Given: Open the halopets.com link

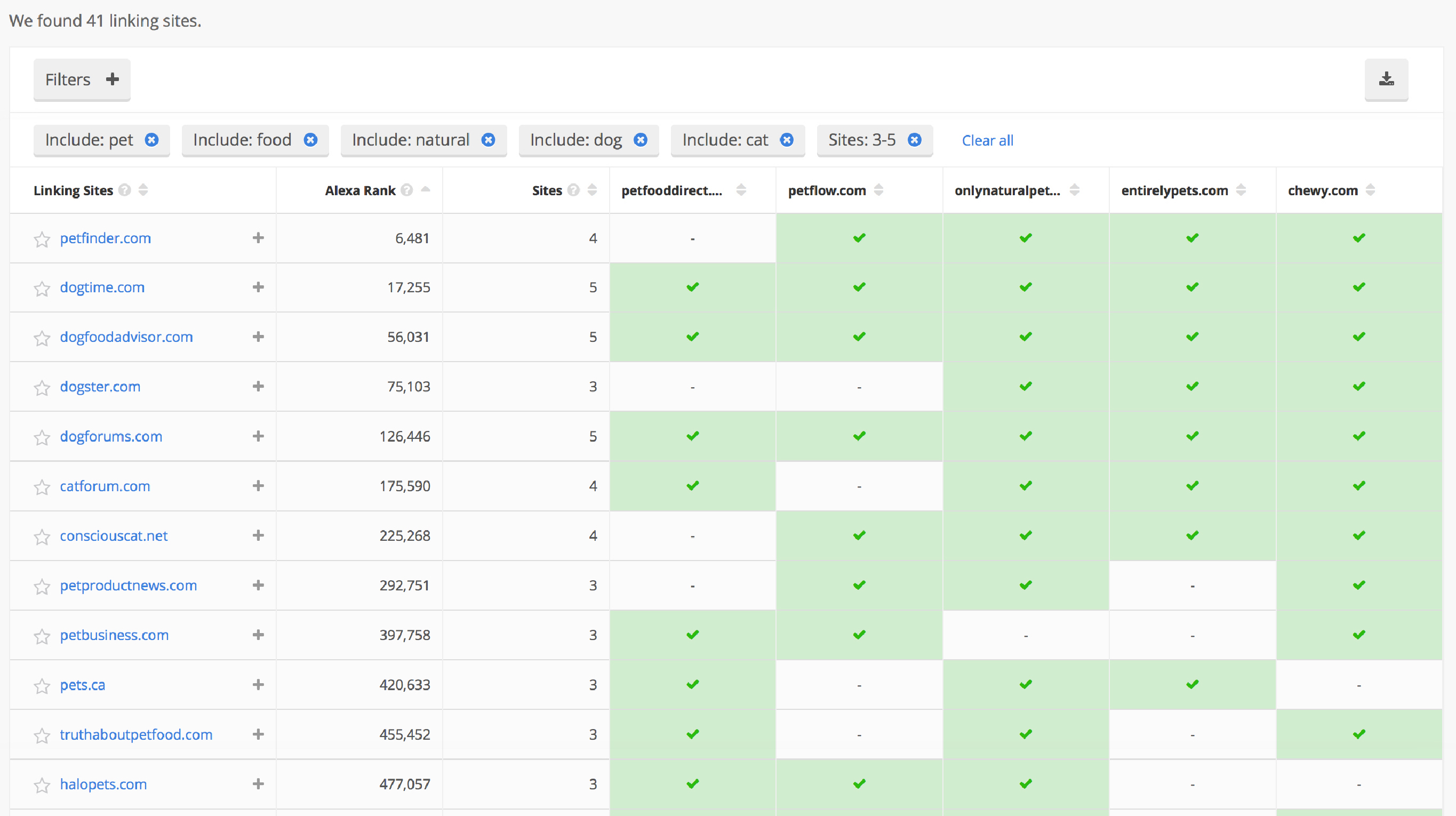Looking at the screenshot, I should (x=103, y=785).
